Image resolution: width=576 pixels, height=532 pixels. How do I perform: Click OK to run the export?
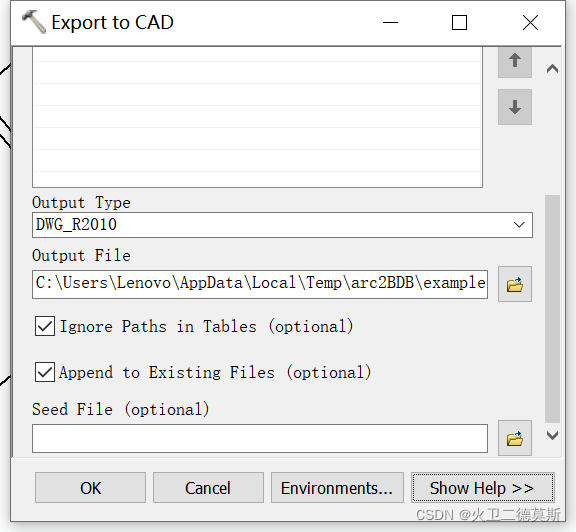click(90, 488)
